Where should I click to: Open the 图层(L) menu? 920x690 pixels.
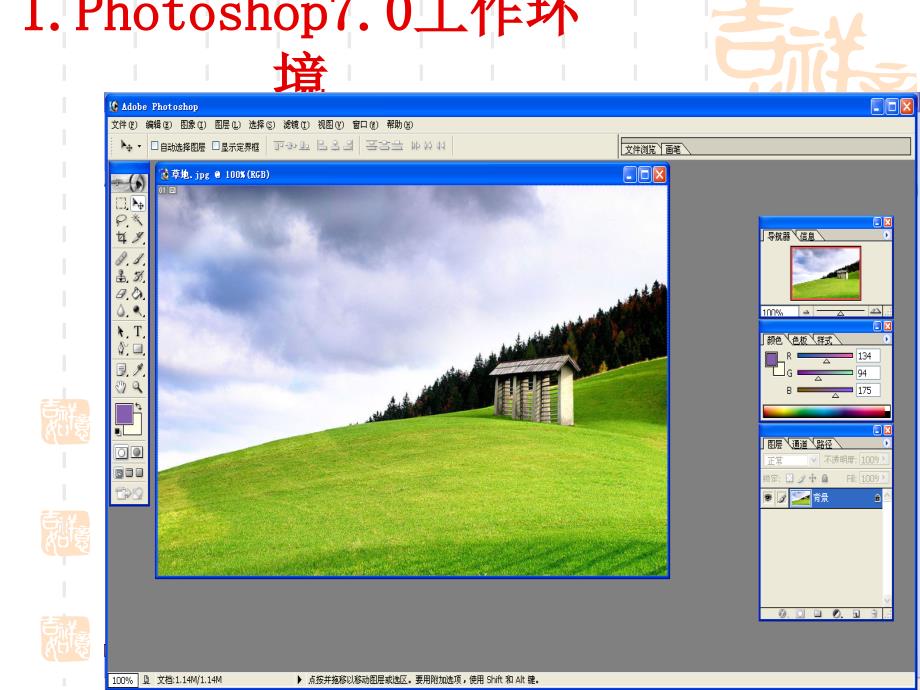[x=227, y=125]
